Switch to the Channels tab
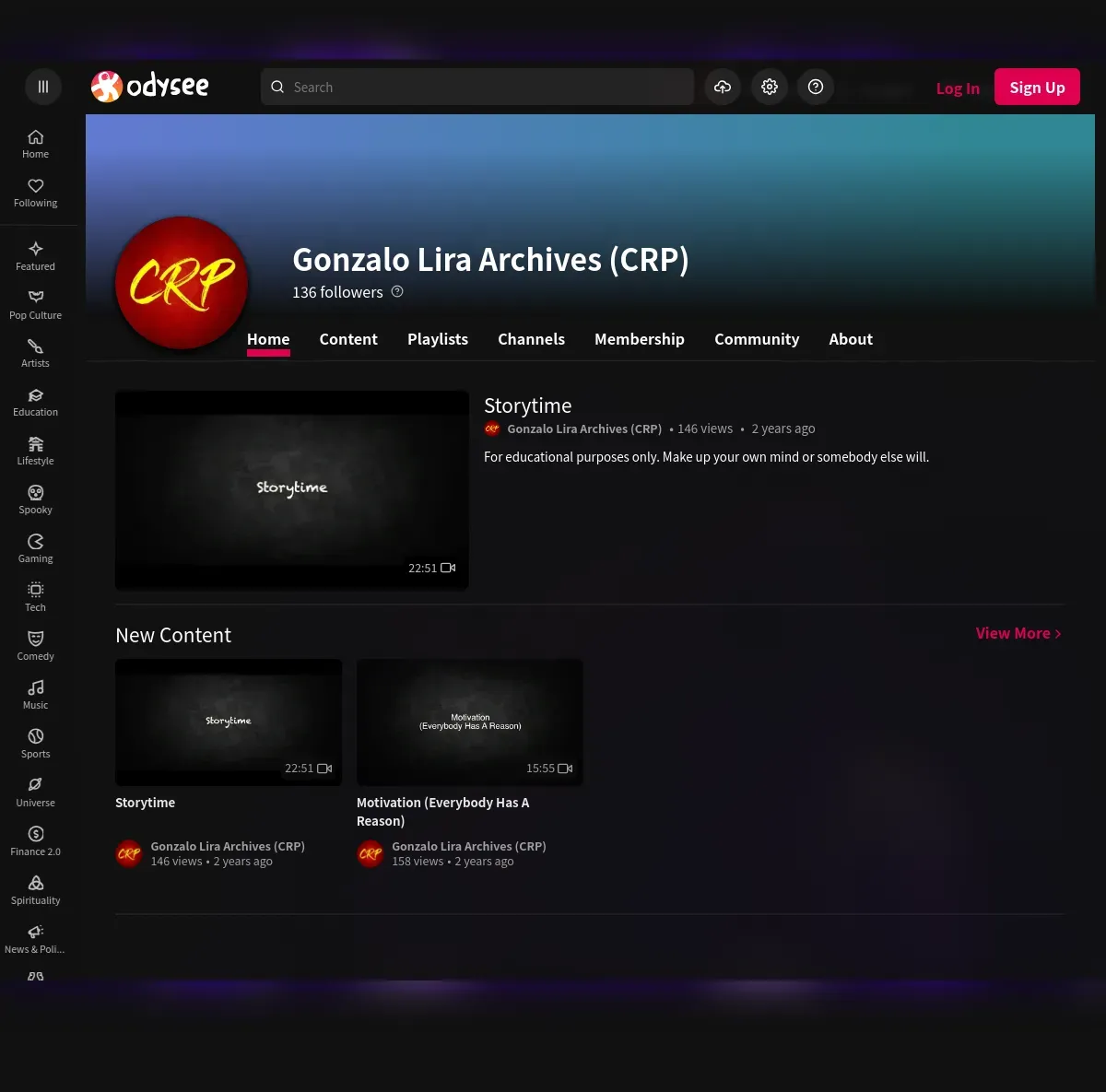 point(531,339)
